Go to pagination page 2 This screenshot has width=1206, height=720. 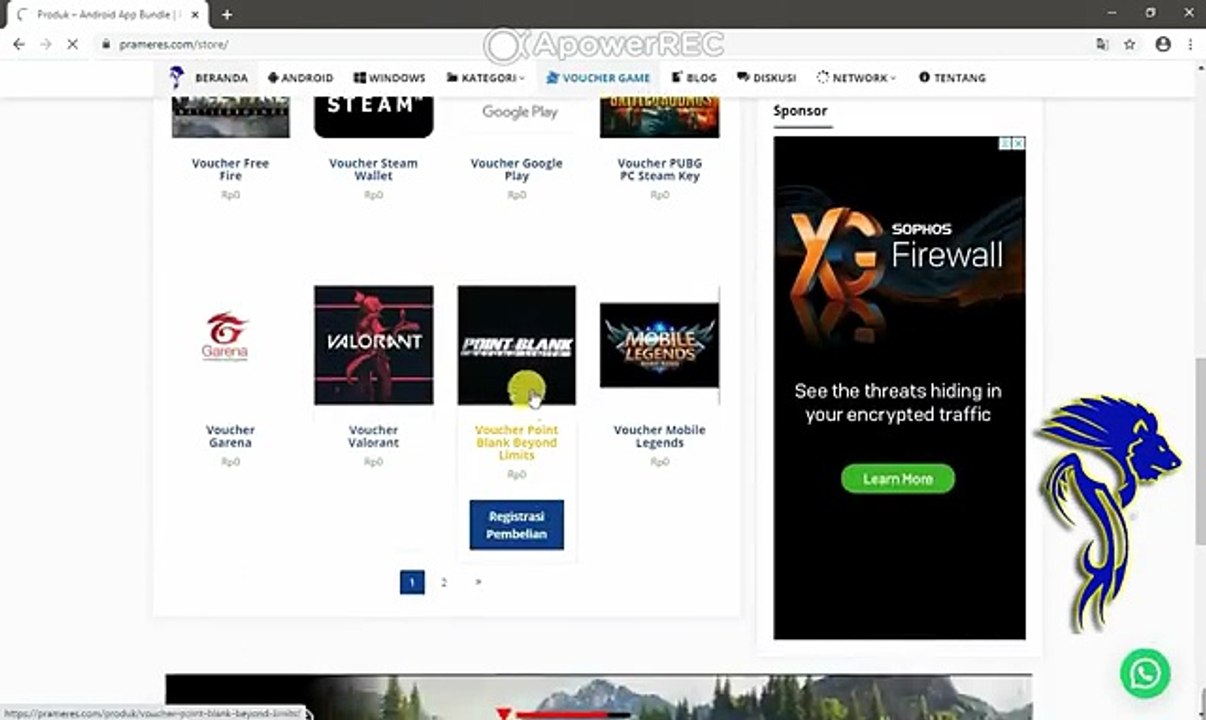pos(444,582)
